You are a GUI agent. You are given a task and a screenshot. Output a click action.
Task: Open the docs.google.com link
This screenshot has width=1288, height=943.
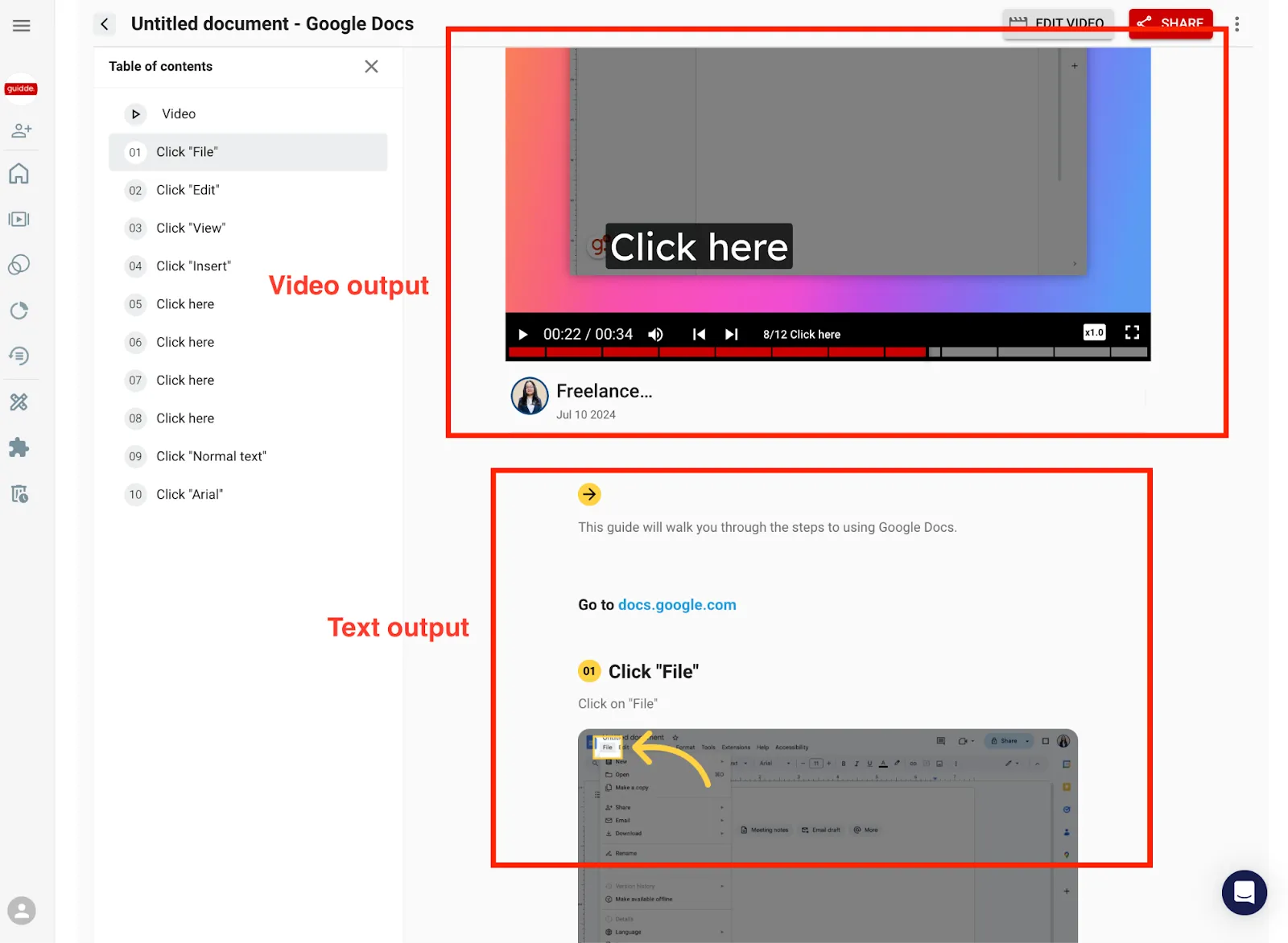click(677, 605)
